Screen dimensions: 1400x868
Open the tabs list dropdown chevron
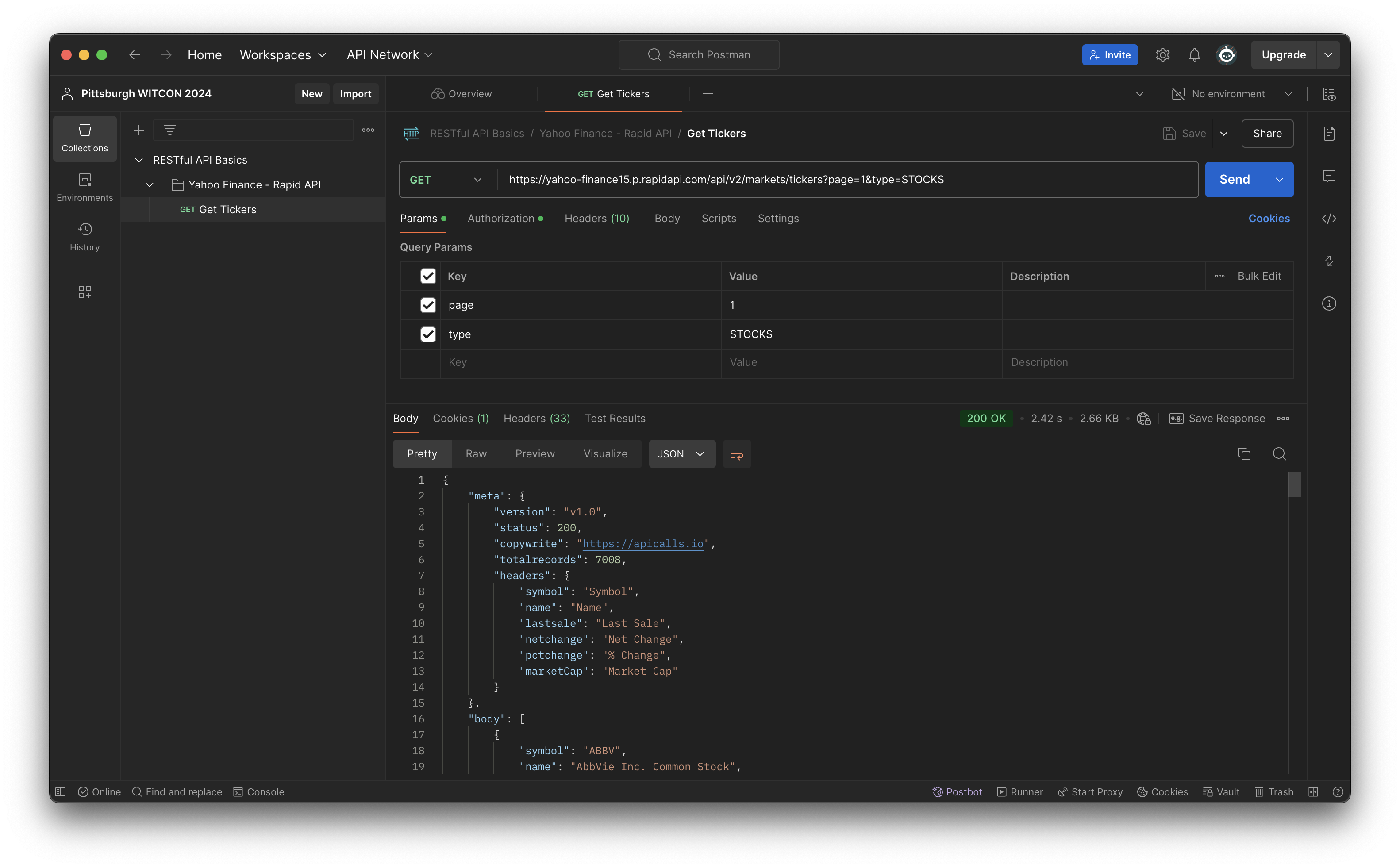click(x=1139, y=94)
